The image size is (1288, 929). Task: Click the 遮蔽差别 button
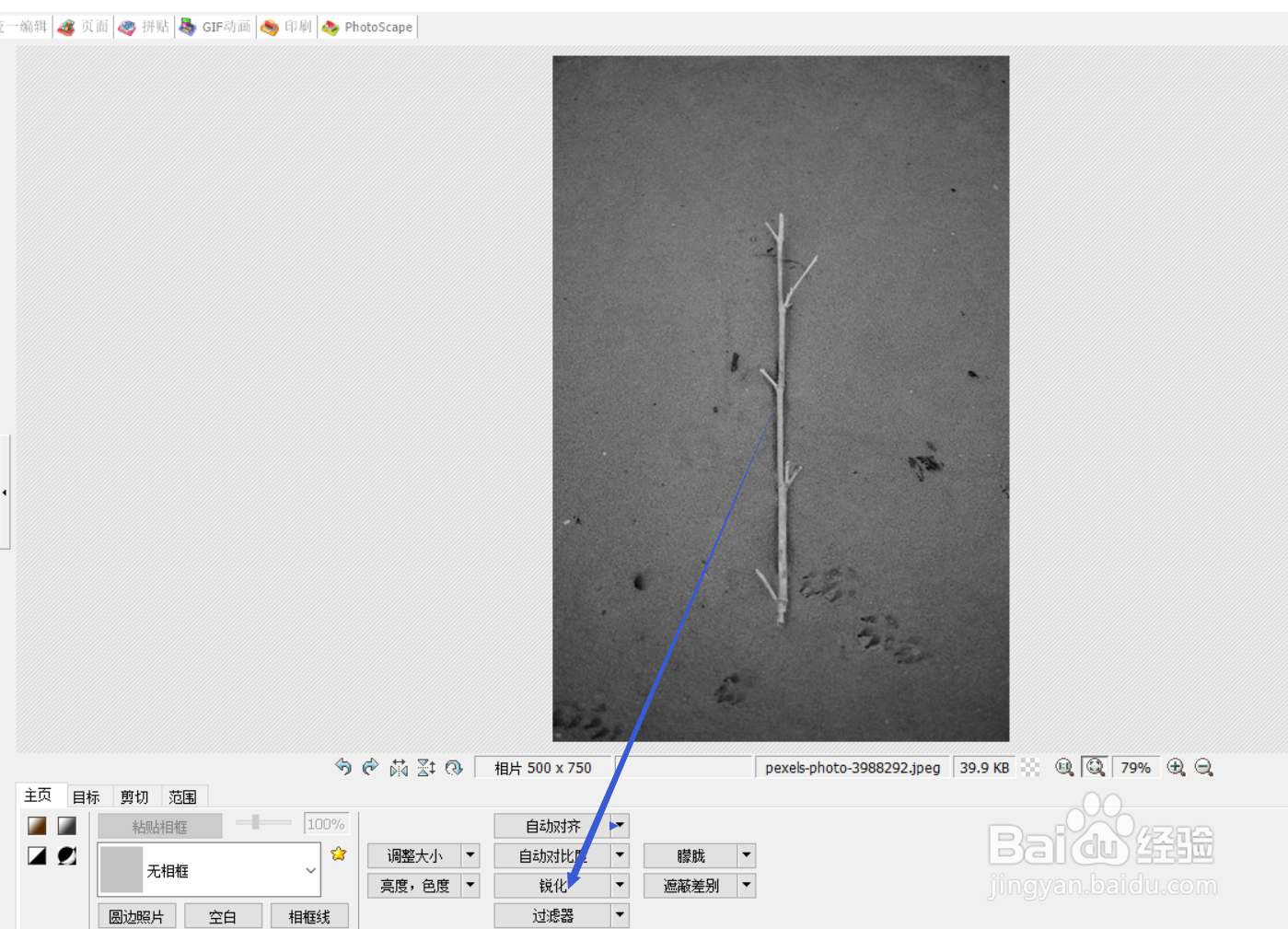point(690,885)
